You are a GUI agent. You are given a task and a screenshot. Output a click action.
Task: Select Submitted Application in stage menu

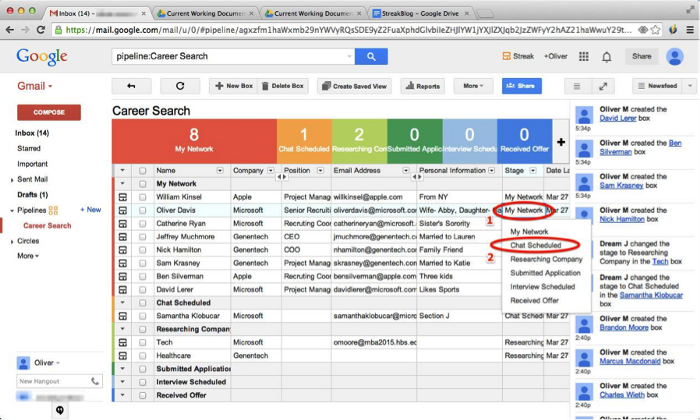[545, 273]
